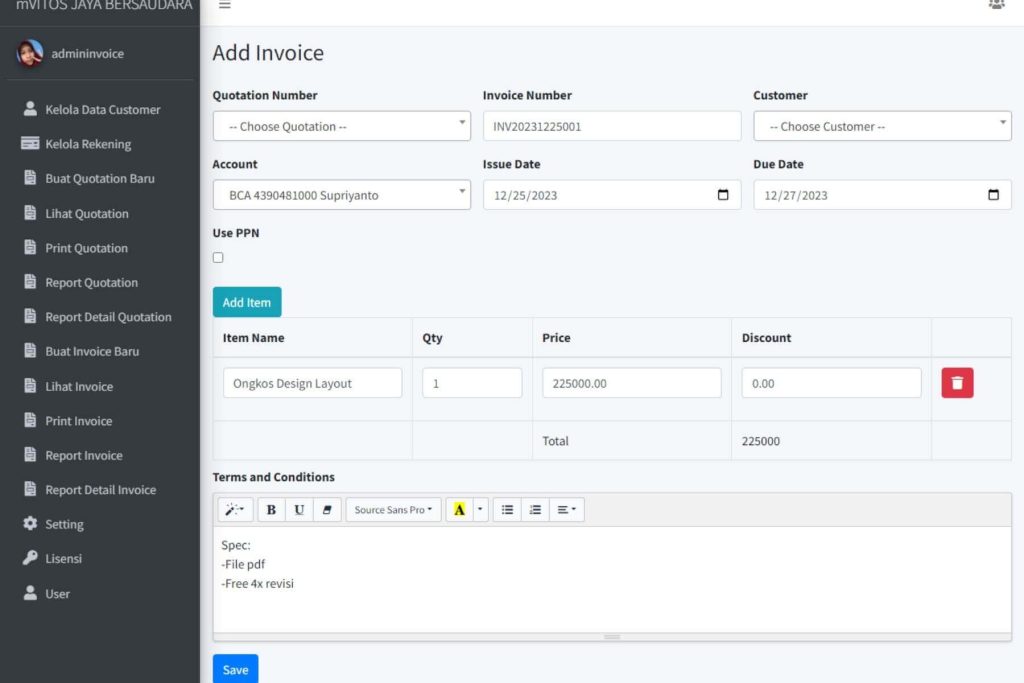Toggle bold formatting in the editor
The height and width of the screenshot is (683, 1024).
271,509
